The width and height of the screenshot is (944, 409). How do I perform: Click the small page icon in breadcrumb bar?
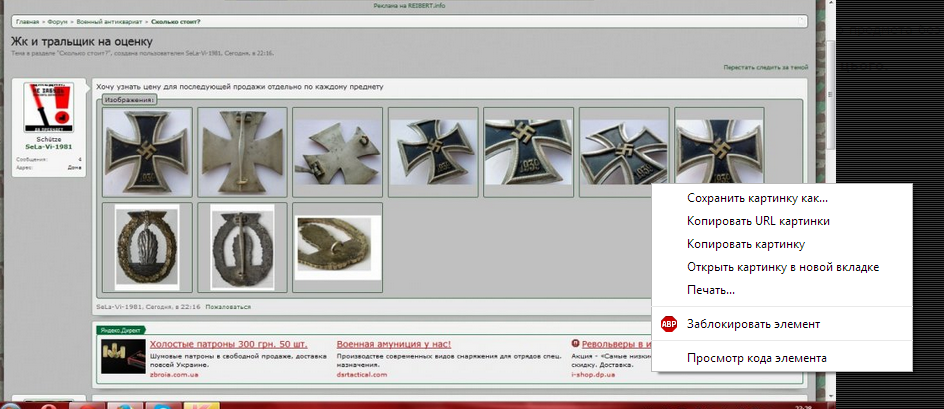[x=801, y=22]
